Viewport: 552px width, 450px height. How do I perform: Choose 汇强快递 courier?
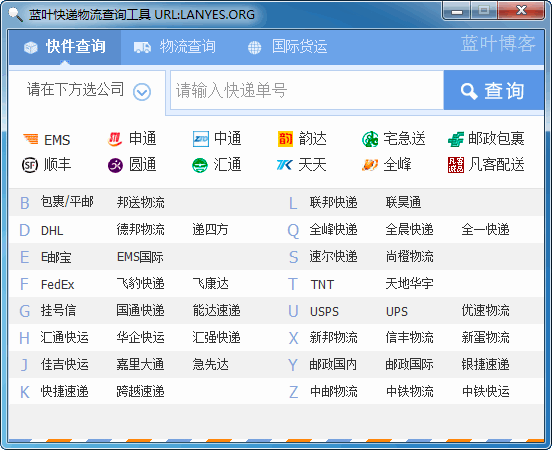217,337
